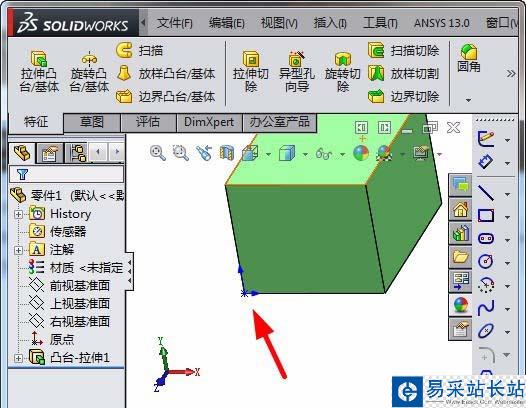Open Appearances color ball in task pane

tap(461, 305)
